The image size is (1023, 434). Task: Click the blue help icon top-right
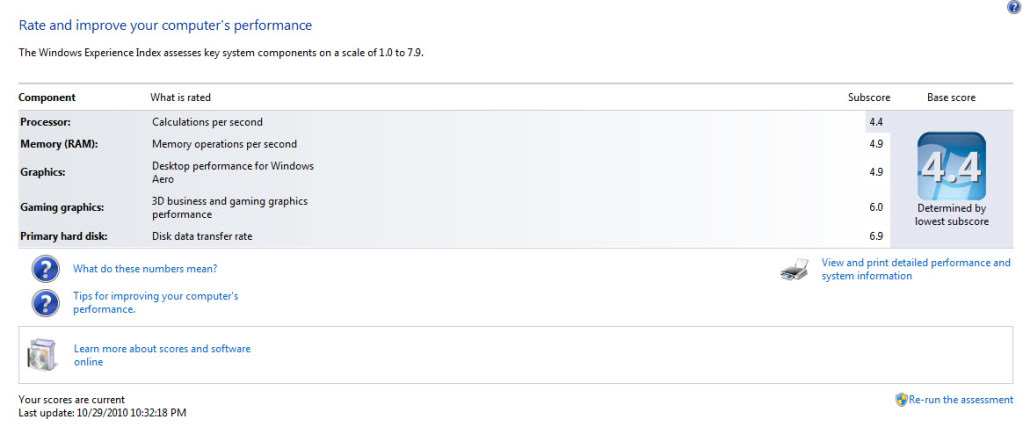[1014, 7]
